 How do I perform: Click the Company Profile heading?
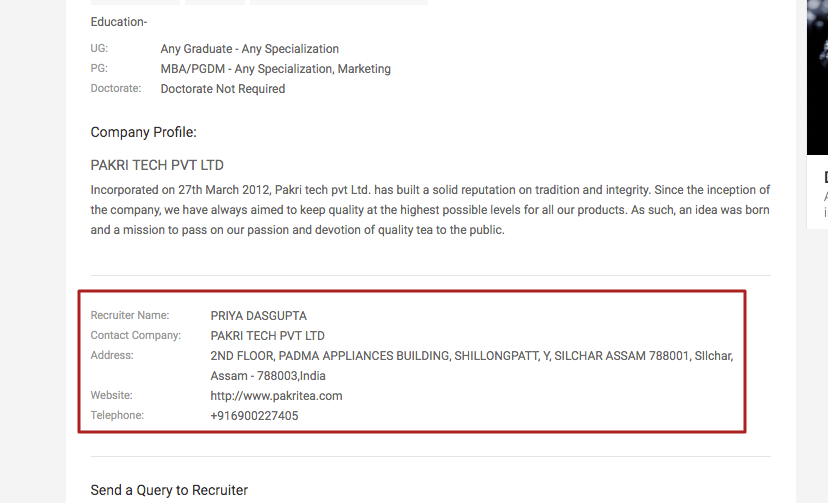[x=143, y=132]
